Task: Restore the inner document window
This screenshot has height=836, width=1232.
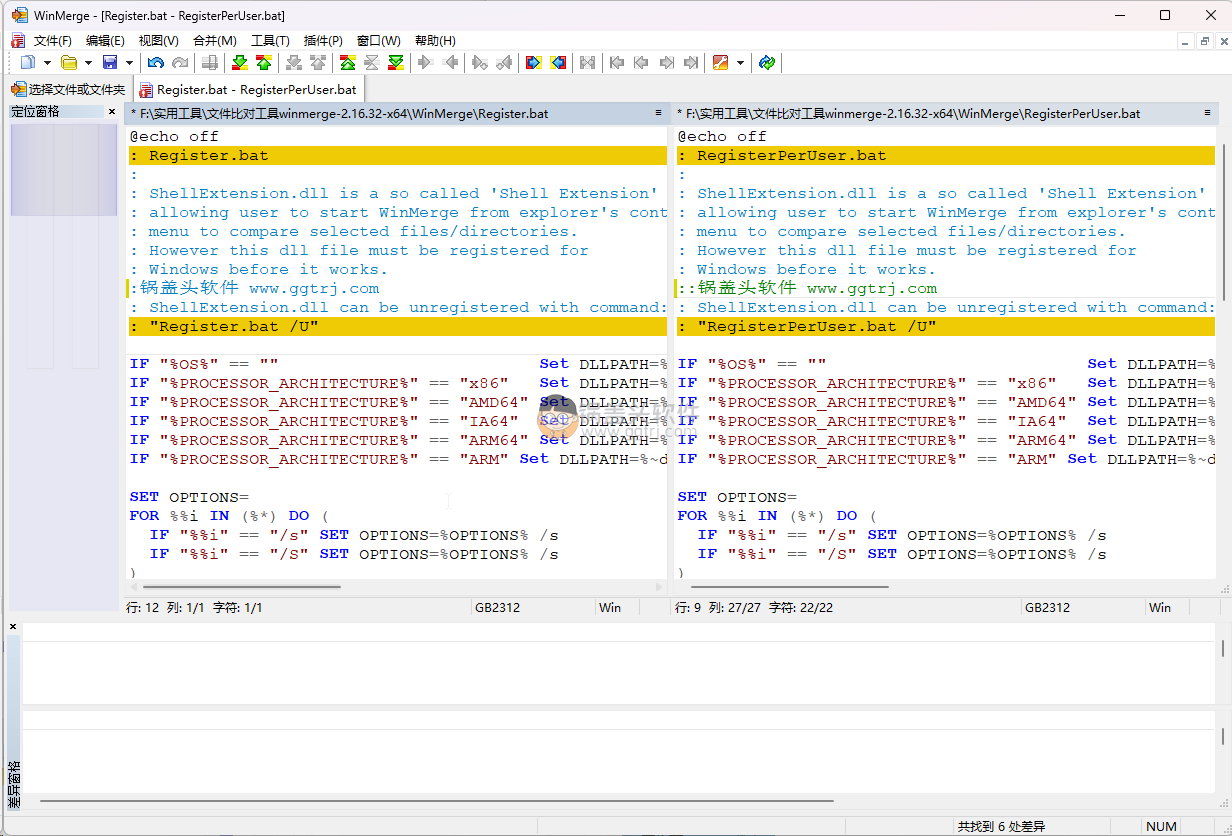Action: click(x=1205, y=41)
